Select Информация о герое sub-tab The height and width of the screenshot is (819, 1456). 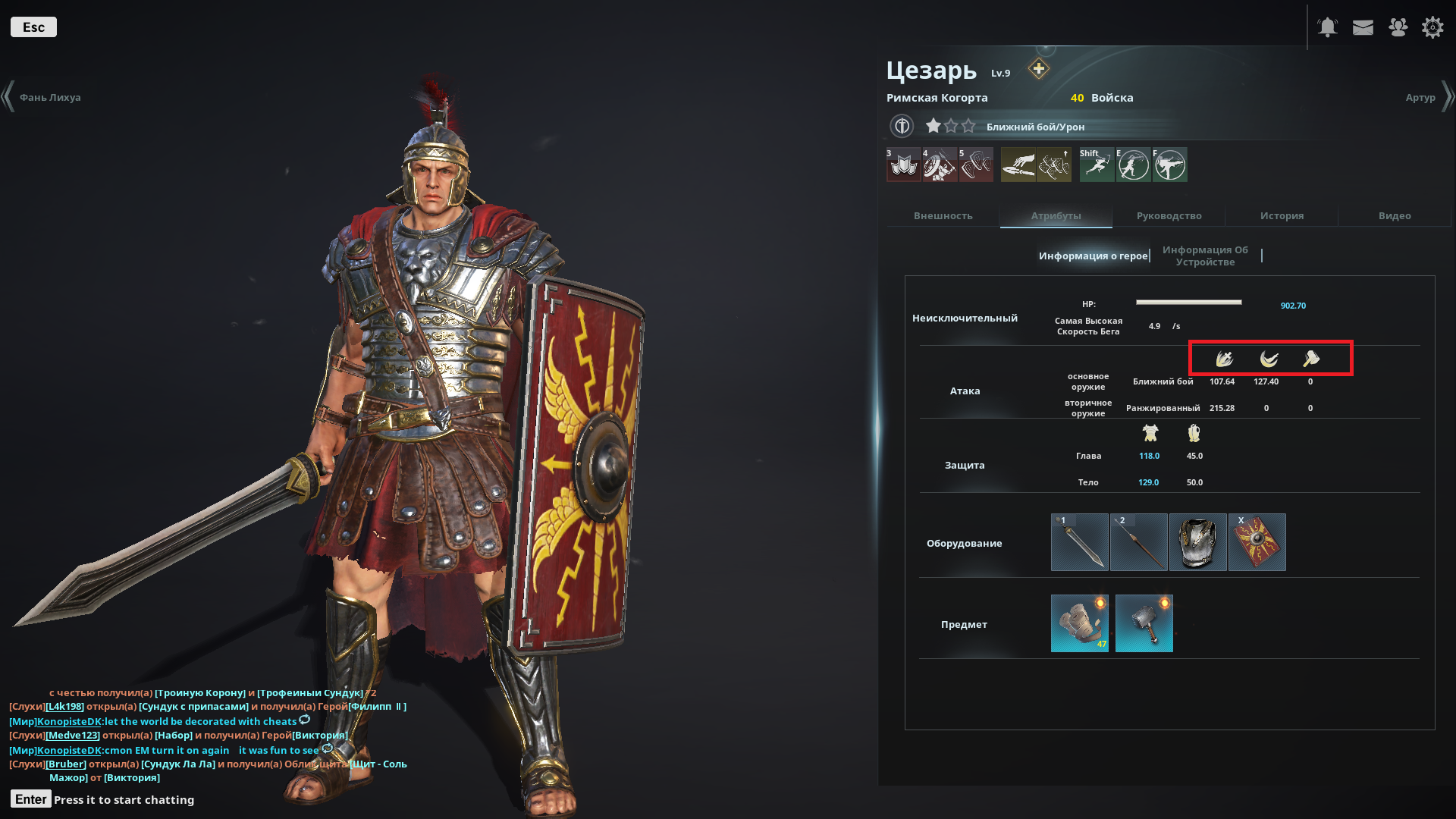[1093, 256]
